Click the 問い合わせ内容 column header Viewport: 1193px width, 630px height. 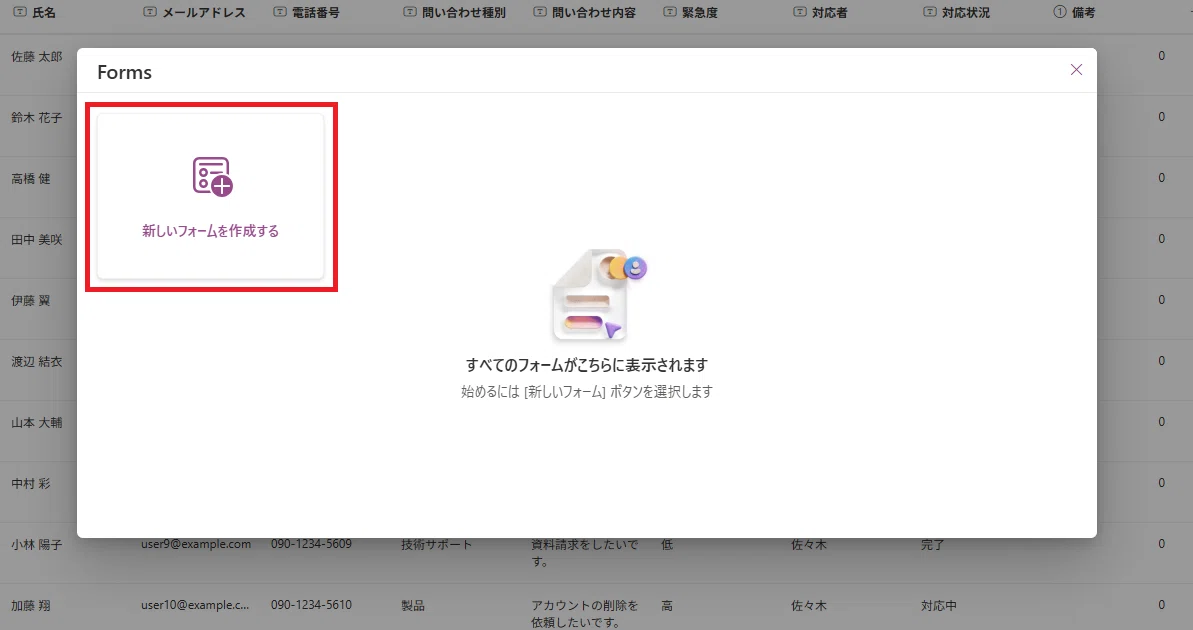[593, 12]
